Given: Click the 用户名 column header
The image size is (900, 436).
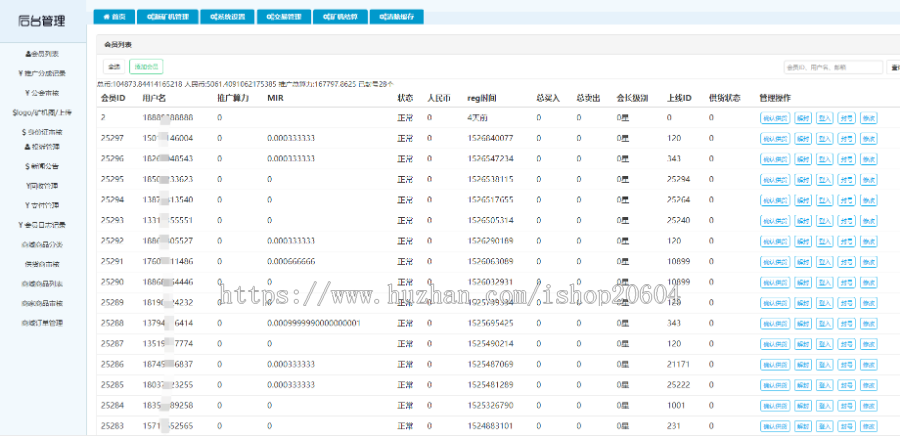Looking at the screenshot, I should point(154,98).
